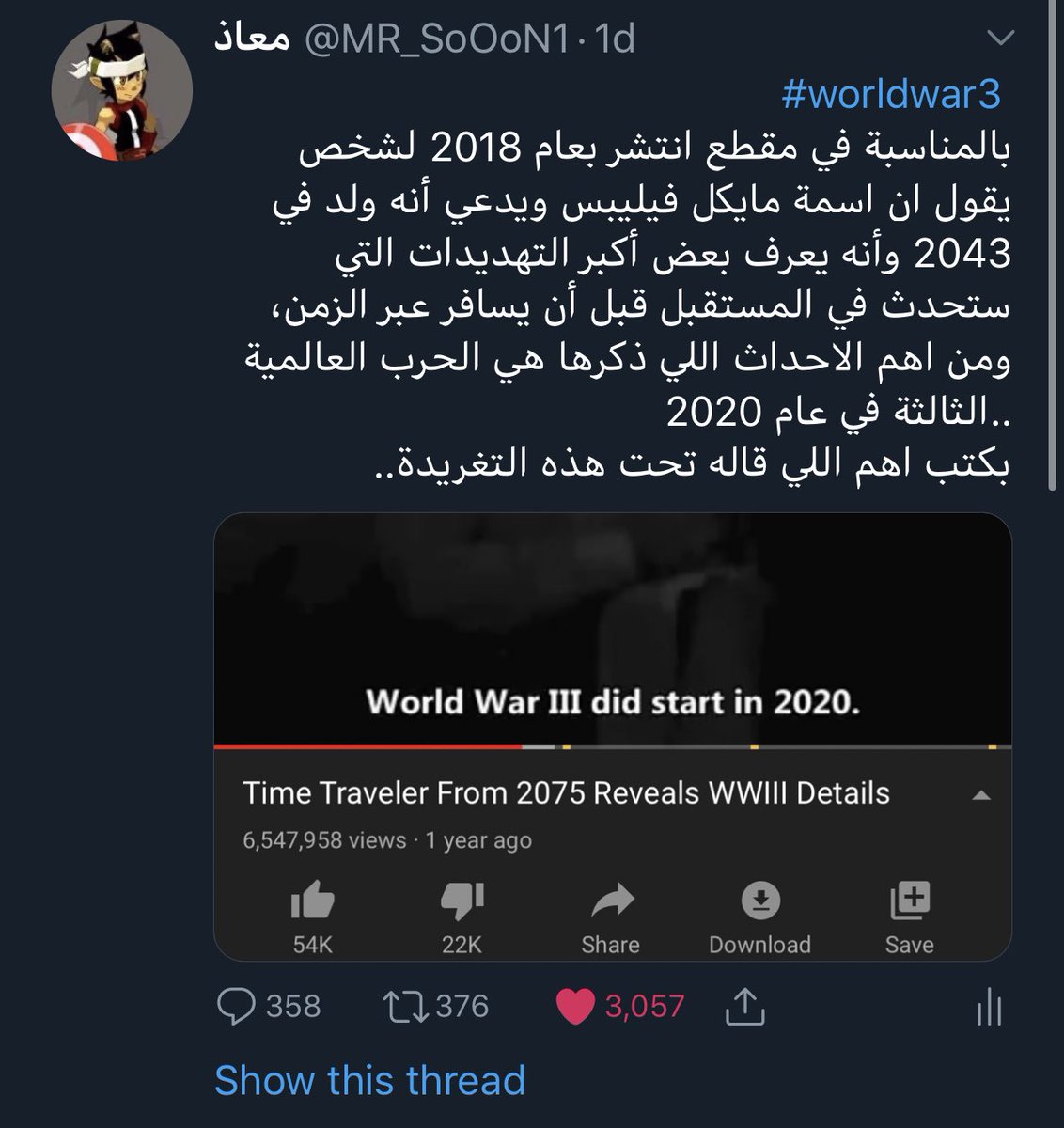The height and width of the screenshot is (1128, 1064).
Task: Click the page scrollbar on right edge
Action: [x=1054, y=244]
